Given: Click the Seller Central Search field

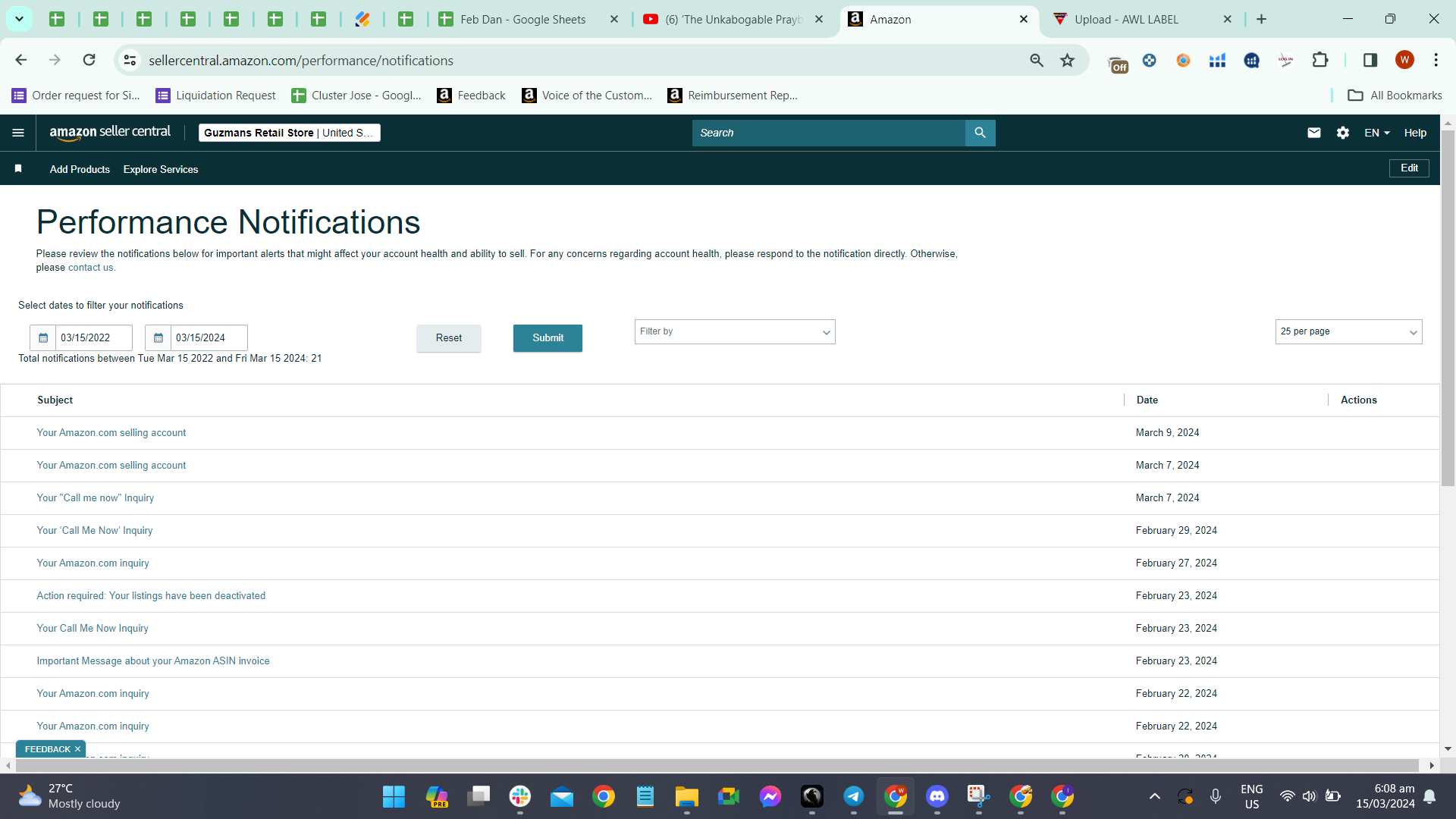Looking at the screenshot, I should click(x=829, y=133).
